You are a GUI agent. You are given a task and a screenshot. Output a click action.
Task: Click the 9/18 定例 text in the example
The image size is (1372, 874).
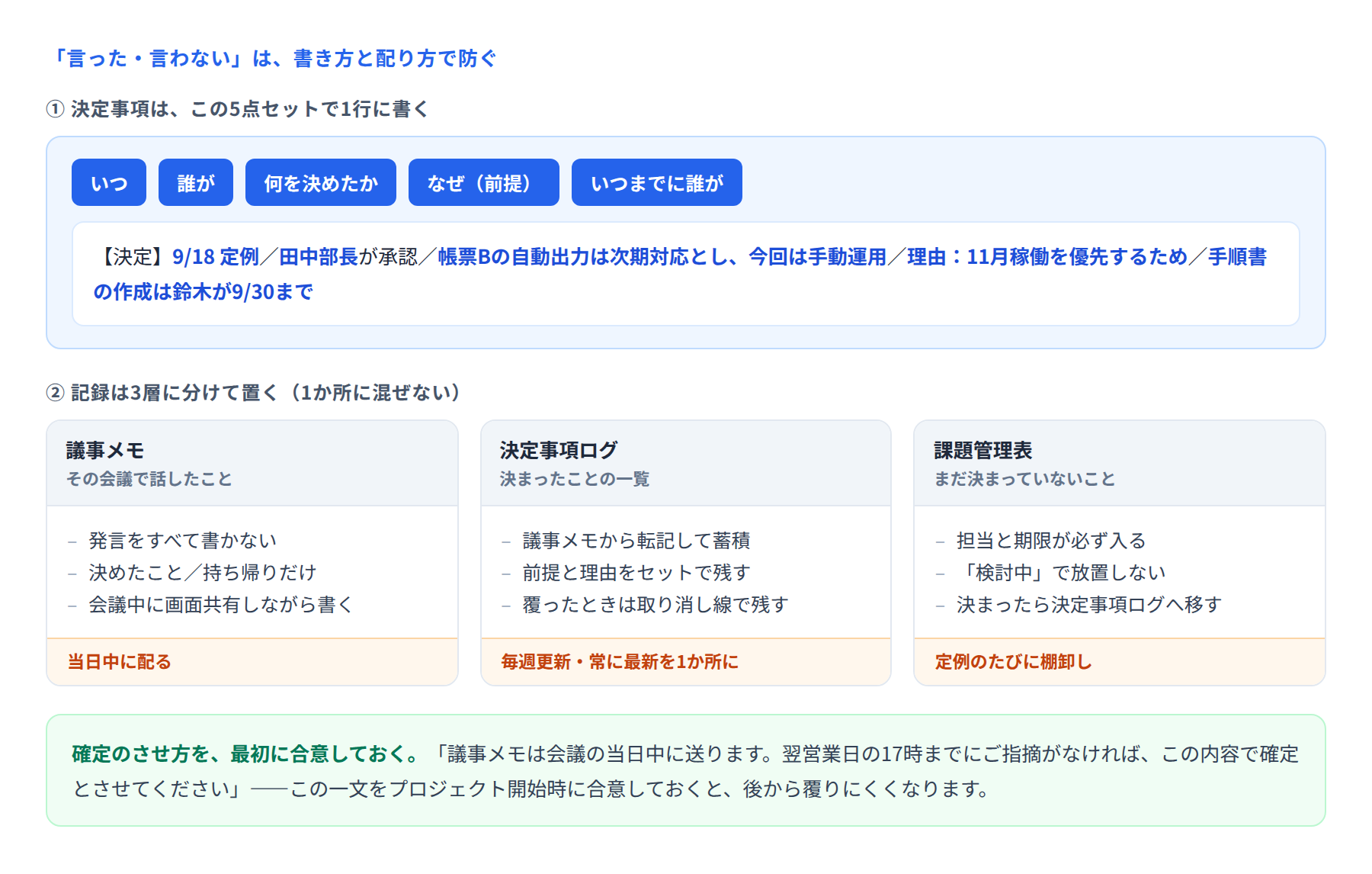point(216,257)
